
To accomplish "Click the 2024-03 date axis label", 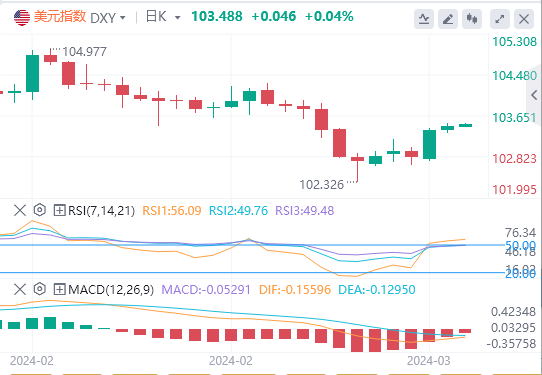I will tap(429, 361).
